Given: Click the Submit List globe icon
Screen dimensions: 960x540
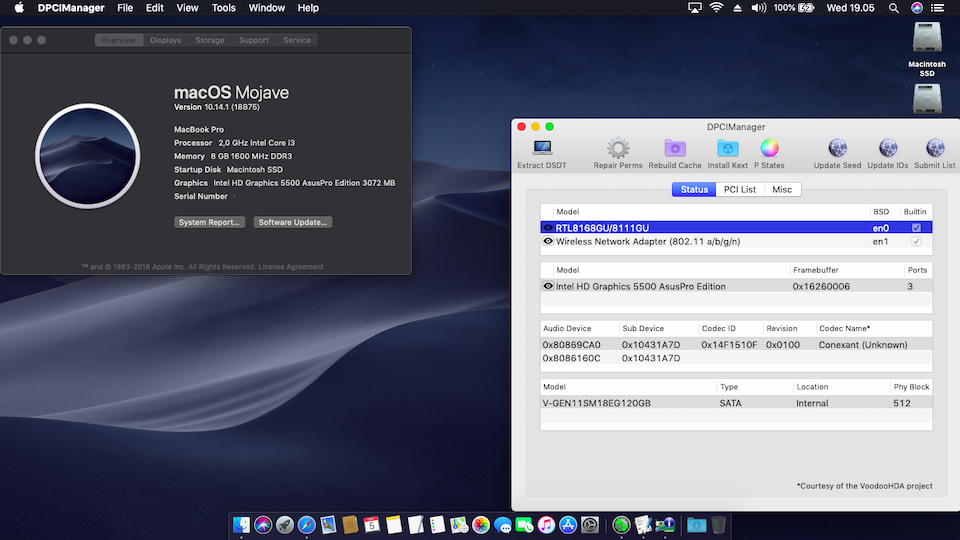Looking at the screenshot, I should (x=934, y=148).
